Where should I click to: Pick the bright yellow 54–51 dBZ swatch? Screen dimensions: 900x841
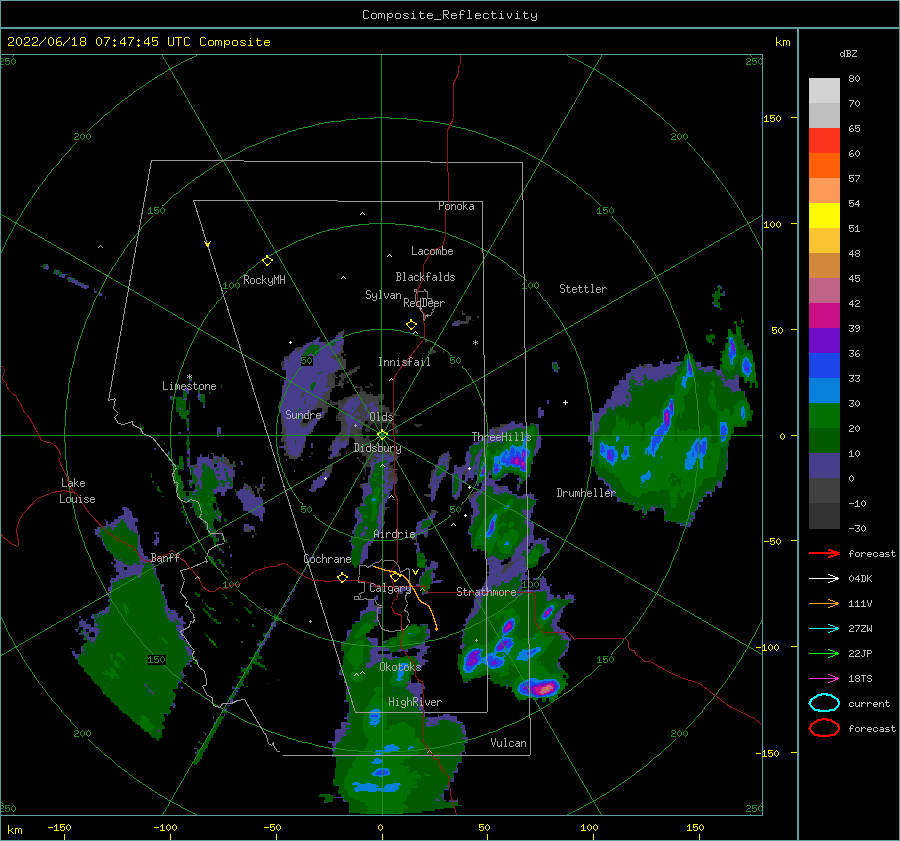[824, 216]
